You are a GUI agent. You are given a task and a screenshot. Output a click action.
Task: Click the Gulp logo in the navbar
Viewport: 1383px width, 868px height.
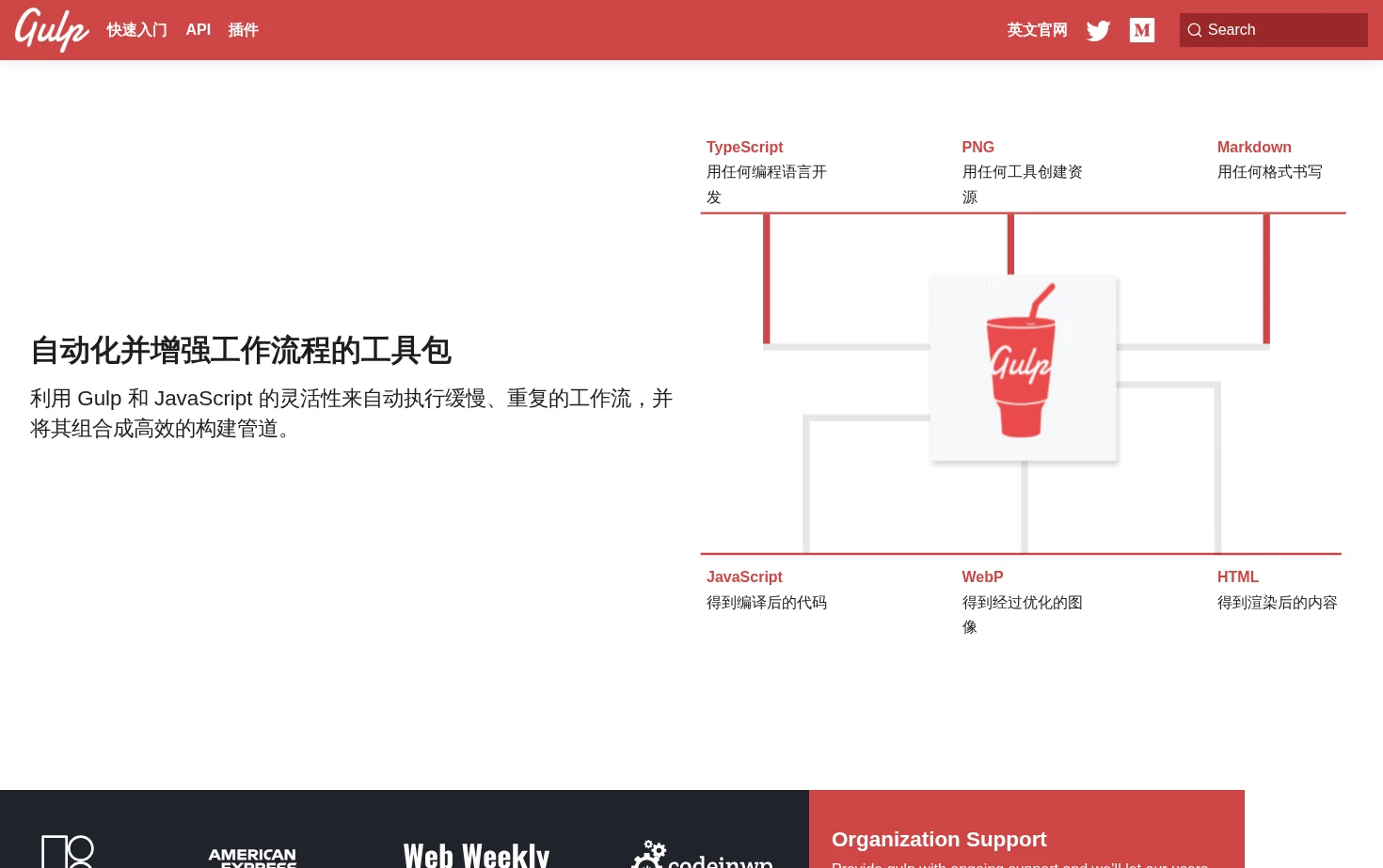click(x=52, y=29)
